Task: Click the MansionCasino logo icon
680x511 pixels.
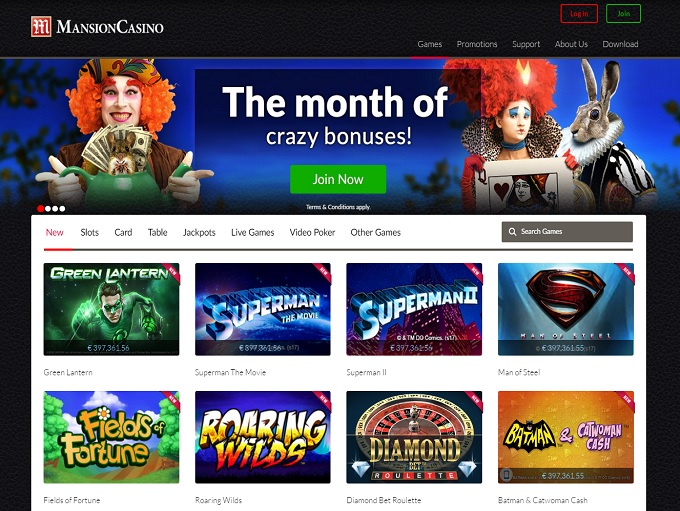Action: 41,27
